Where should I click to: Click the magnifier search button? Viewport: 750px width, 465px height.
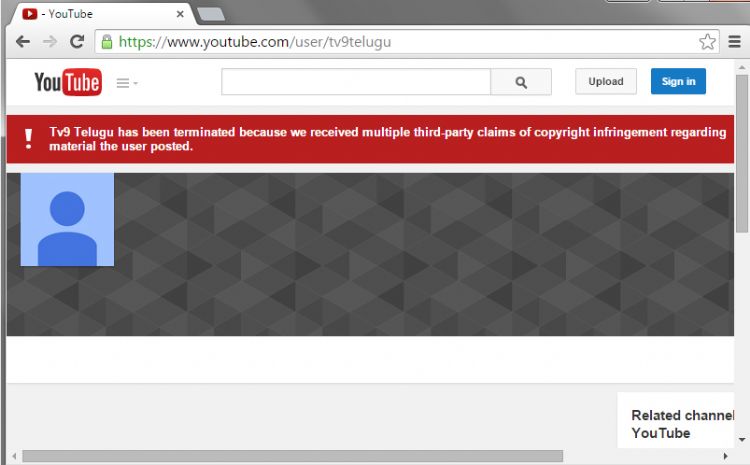point(521,82)
